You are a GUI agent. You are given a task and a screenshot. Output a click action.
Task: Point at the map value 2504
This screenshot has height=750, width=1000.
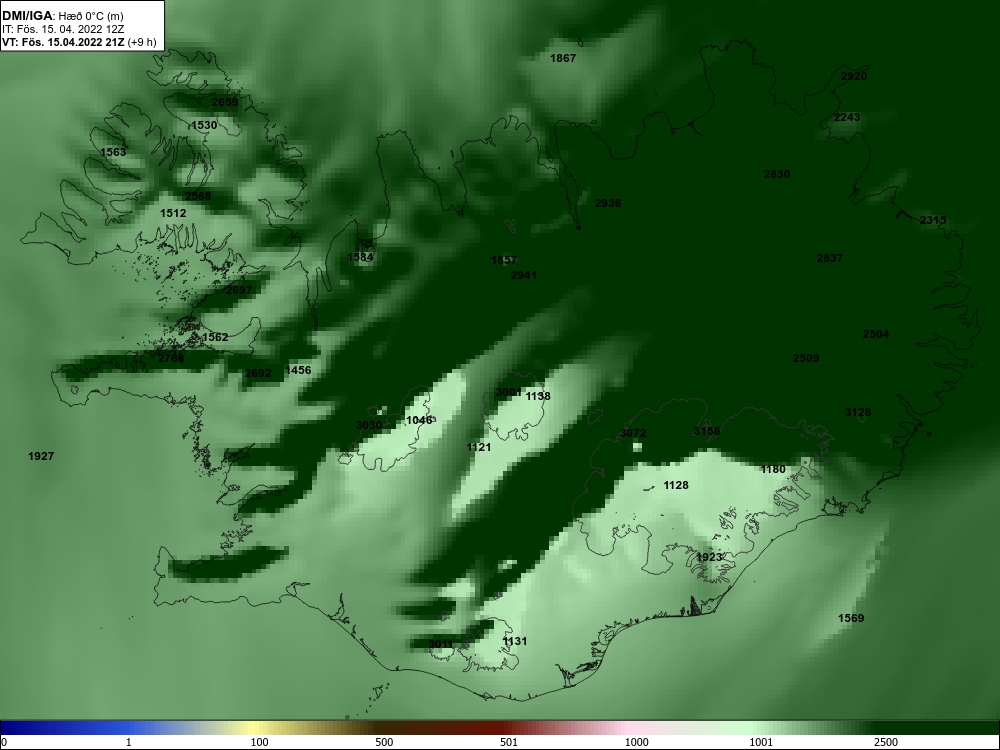(876, 334)
